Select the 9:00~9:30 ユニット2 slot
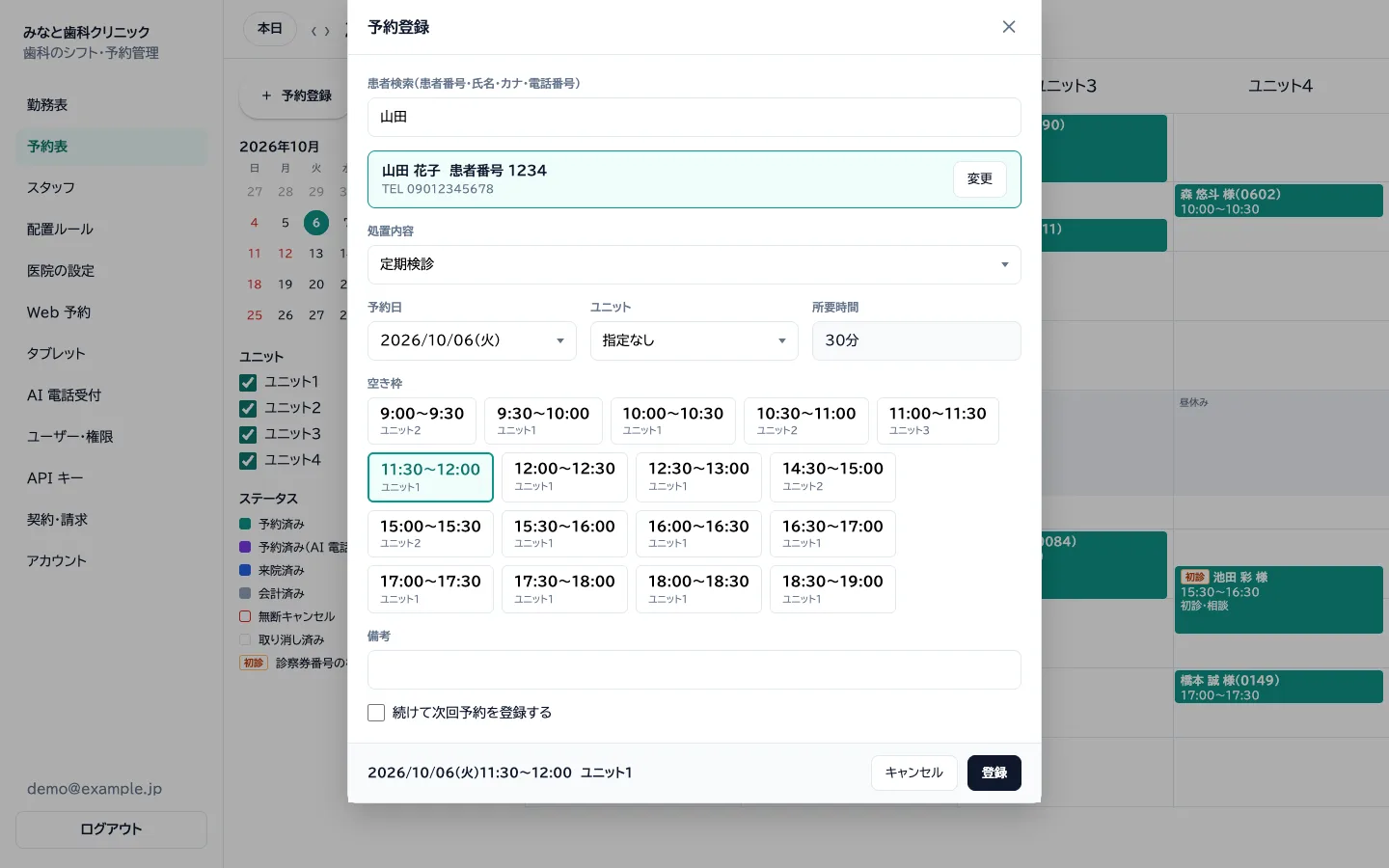This screenshot has height=868, width=1389. coord(422,420)
